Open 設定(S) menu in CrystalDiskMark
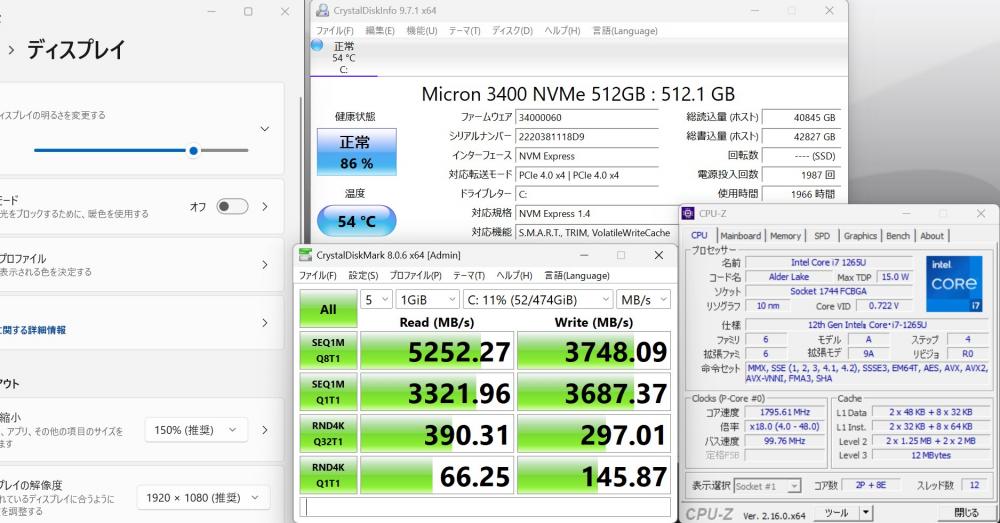The width and height of the screenshot is (1000, 523). (363, 276)
